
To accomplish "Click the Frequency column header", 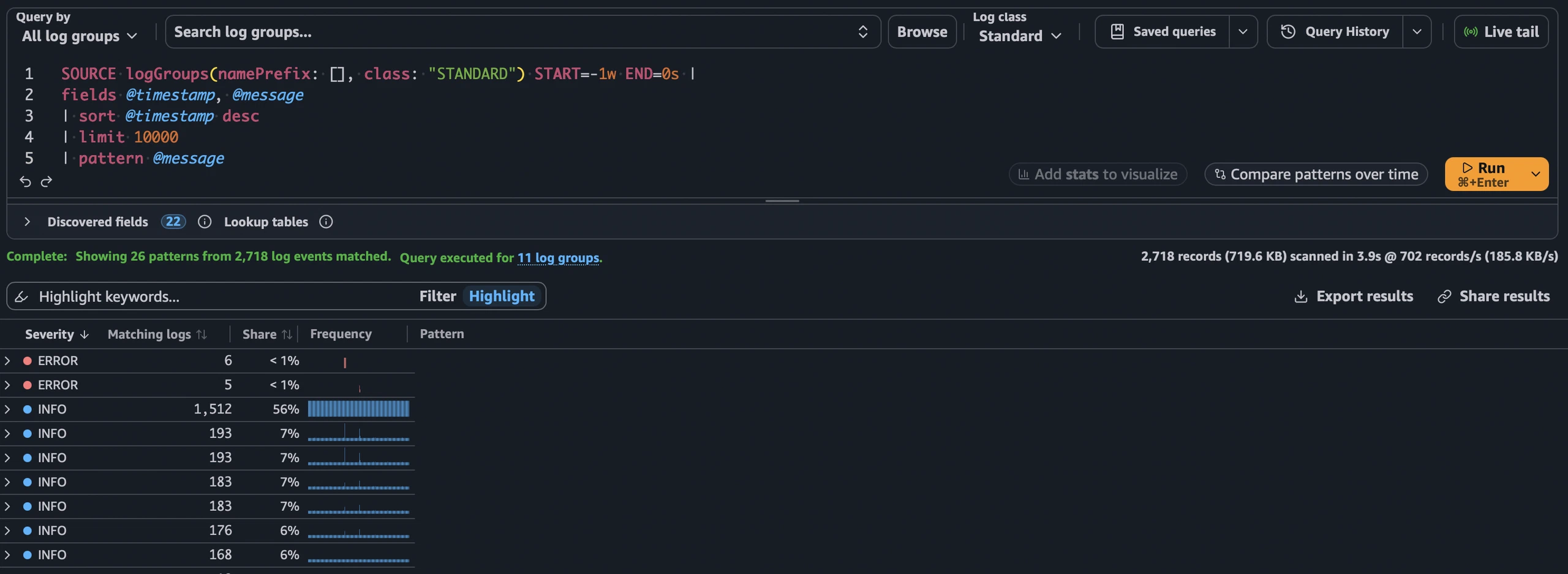I will click(x=341, y=334).
